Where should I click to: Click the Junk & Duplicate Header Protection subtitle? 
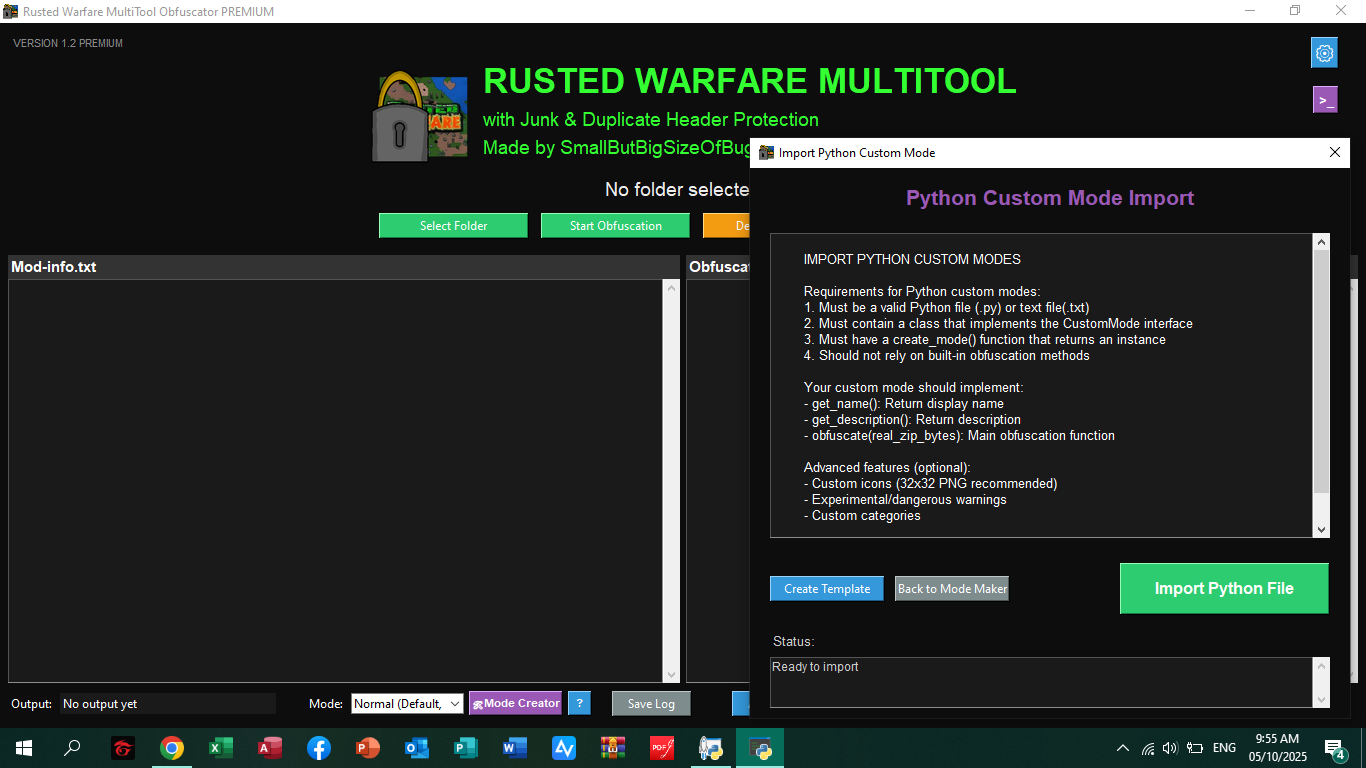651,119
